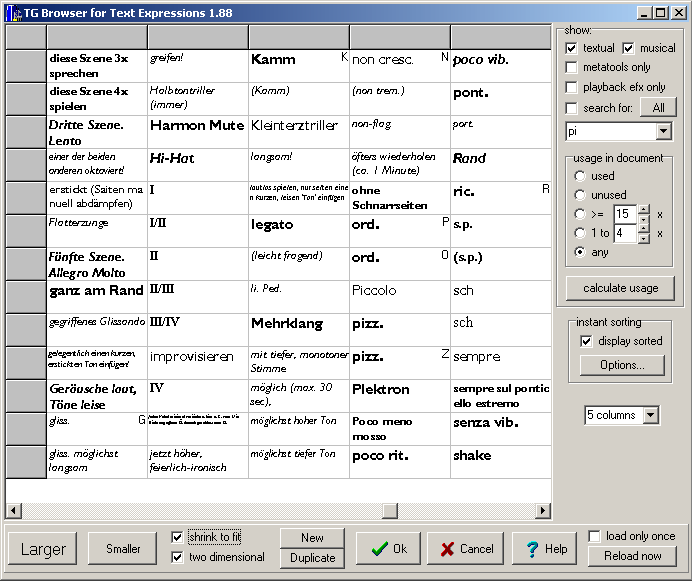The width and height of the screenshot is (692, 581).
Task: Click the horizontal scrollbar thumb
Action: (x=390, y=511)
